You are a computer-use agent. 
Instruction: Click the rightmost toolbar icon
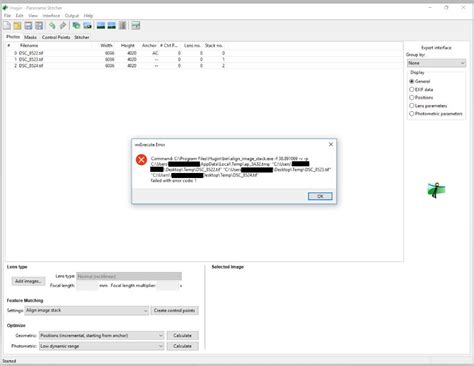[136, 25]
